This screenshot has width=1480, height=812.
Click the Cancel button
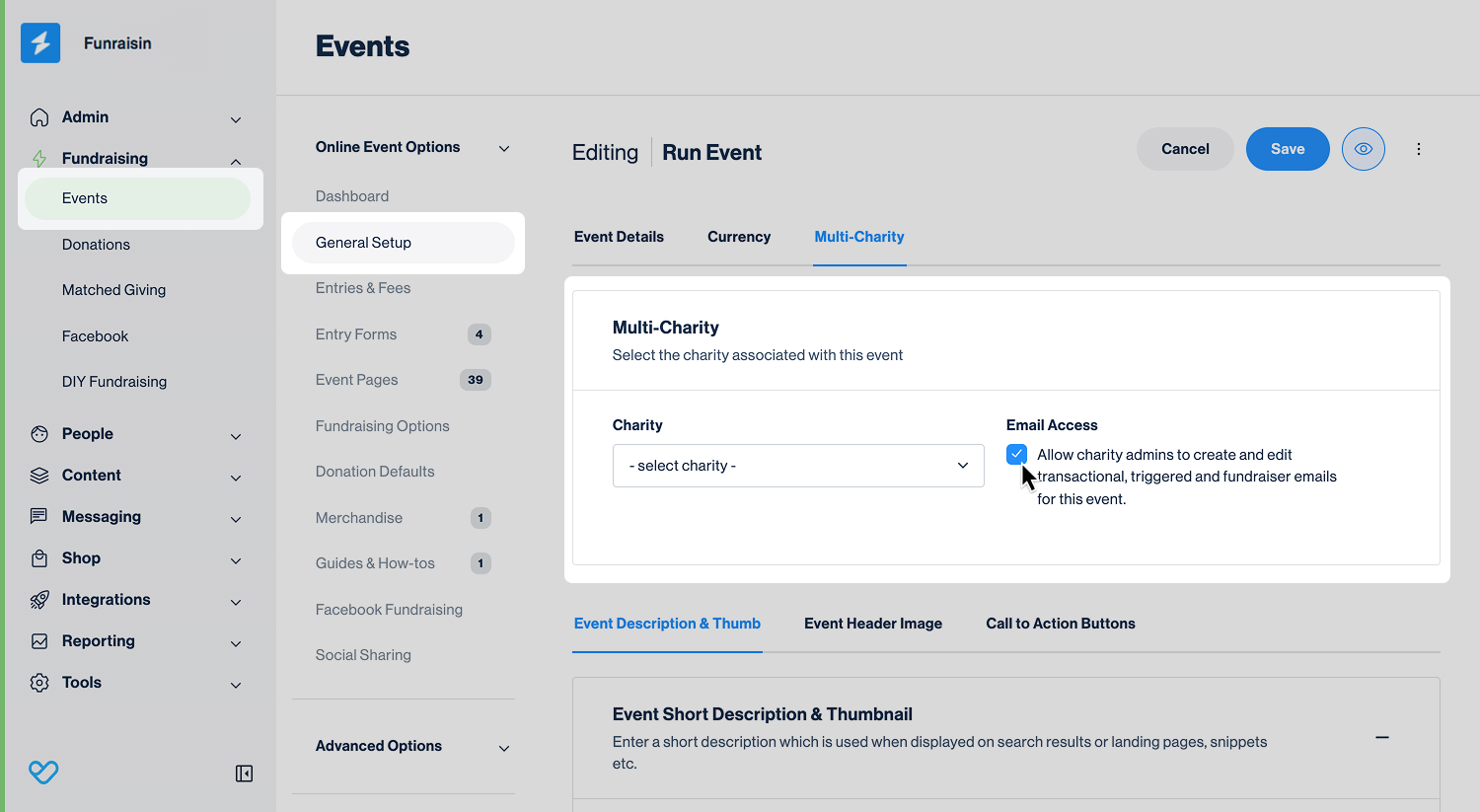click(1185, 149)
